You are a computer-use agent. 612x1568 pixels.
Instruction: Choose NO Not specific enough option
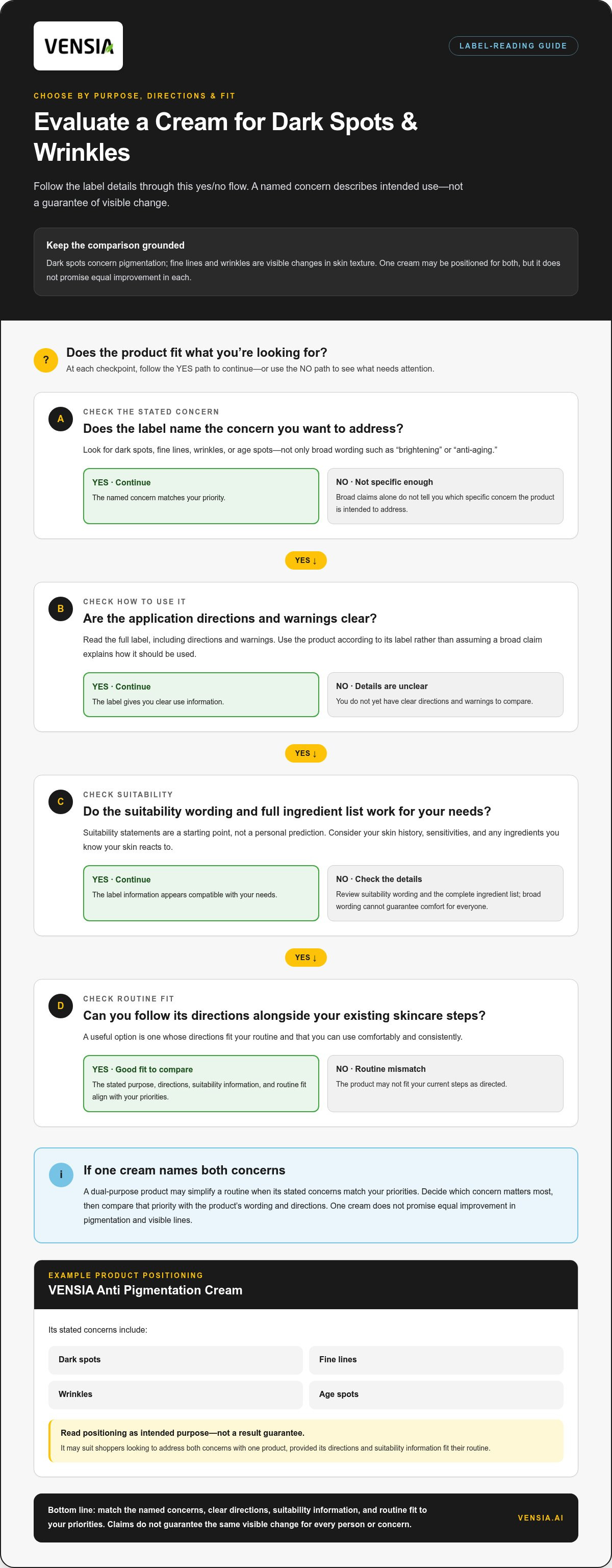click(x=445, y=496)
